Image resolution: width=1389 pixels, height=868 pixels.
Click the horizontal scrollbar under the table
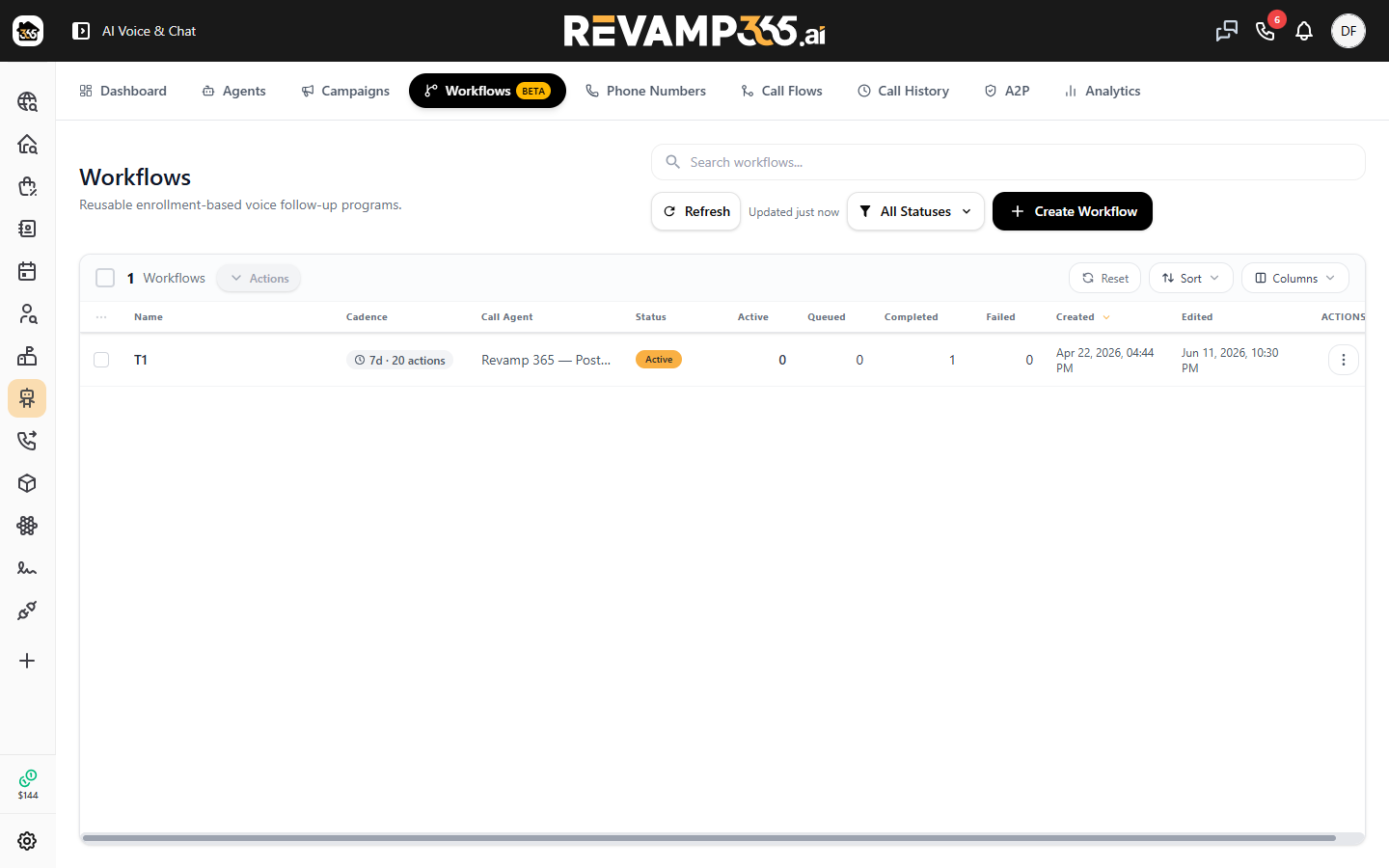(709, 838)
